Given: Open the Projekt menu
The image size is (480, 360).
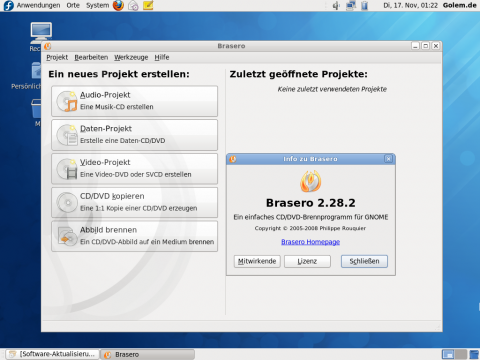Looking at the screenshot, I should click(x=57, y=57).
